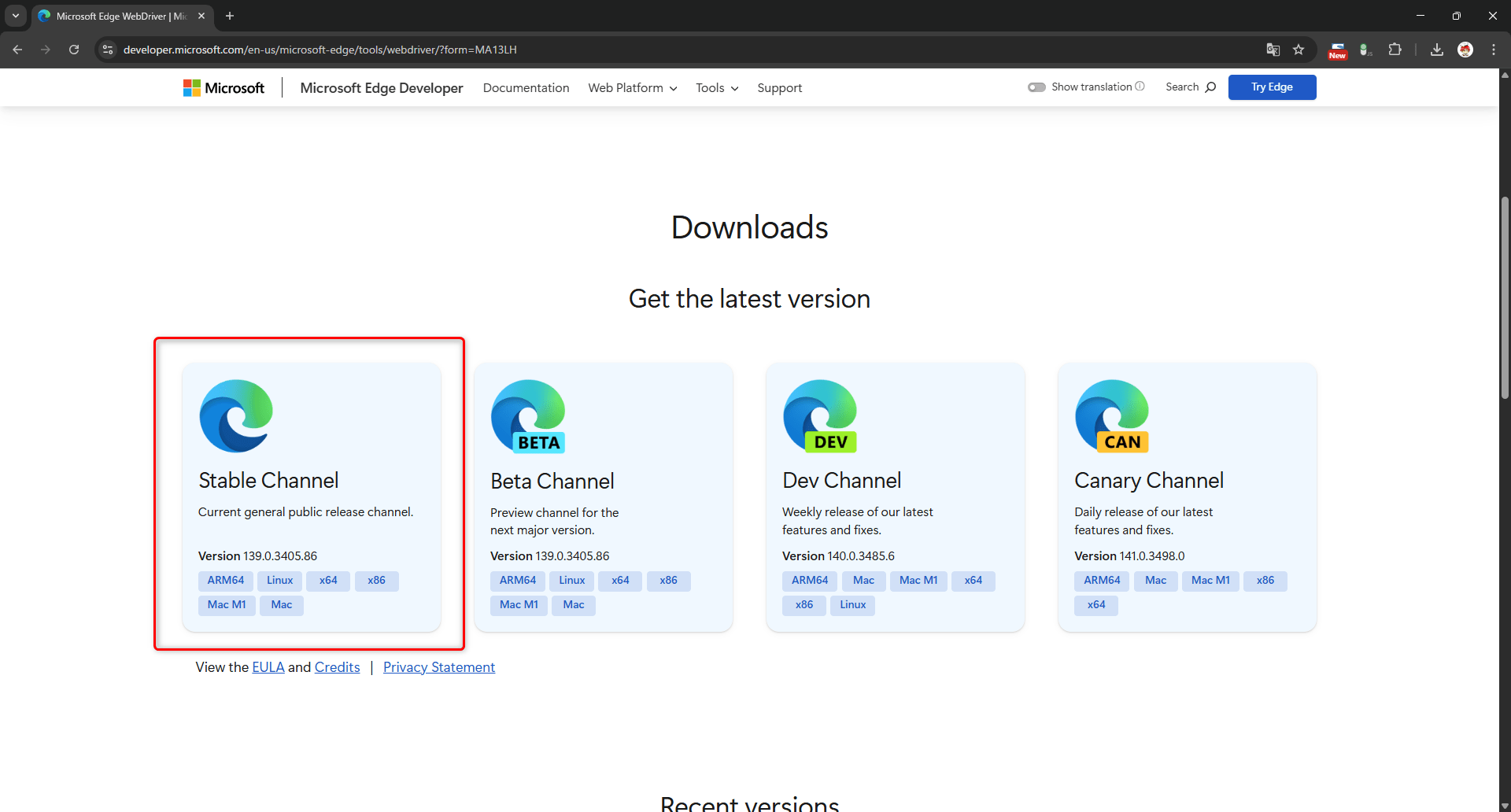Open the EULA link

click(x=268, y=667)
